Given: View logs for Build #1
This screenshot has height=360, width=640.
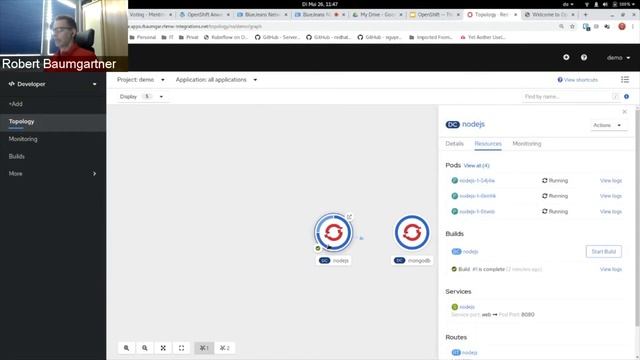Looking at the screenshot, I should pyautogui.click(x=611, y=269).
